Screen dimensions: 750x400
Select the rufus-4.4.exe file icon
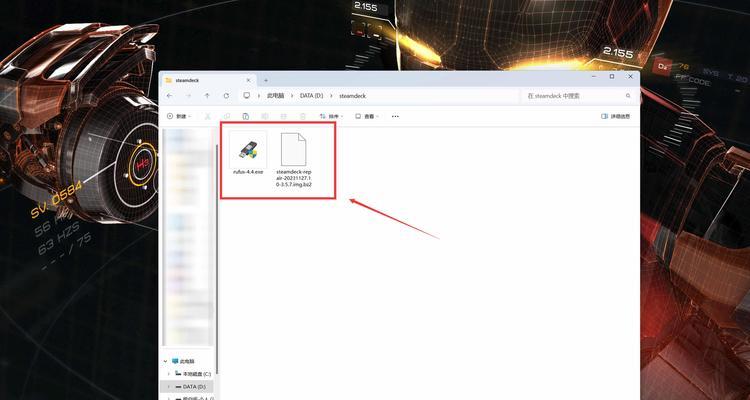click(x=248, y=150)
